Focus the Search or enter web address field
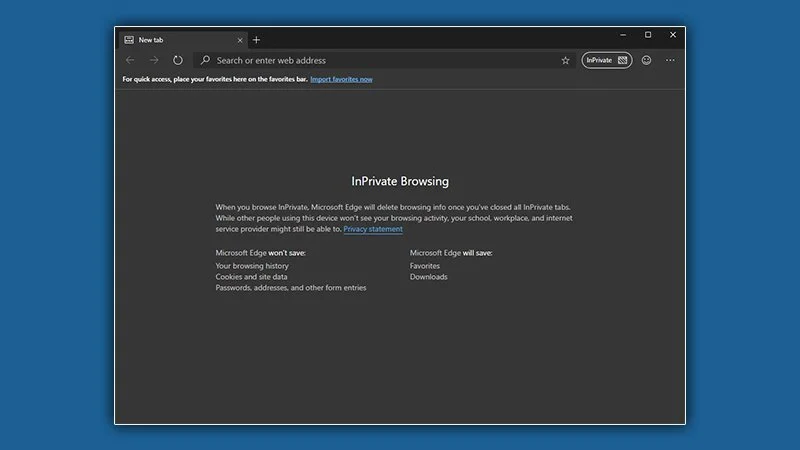The height and width of the screenshot is (450, 800). (384, 60)
